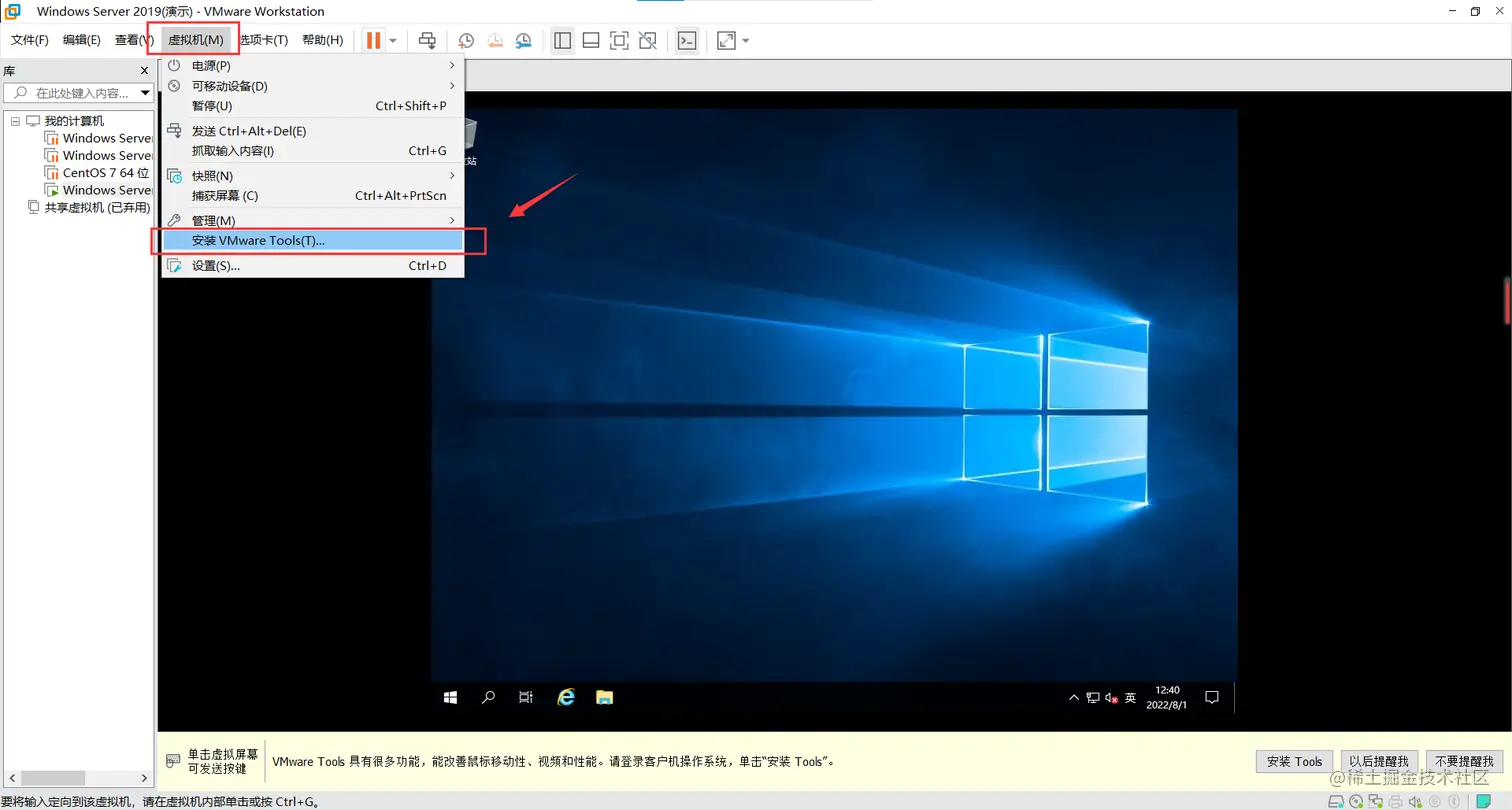Open the snapshot manager

point(524,40)
